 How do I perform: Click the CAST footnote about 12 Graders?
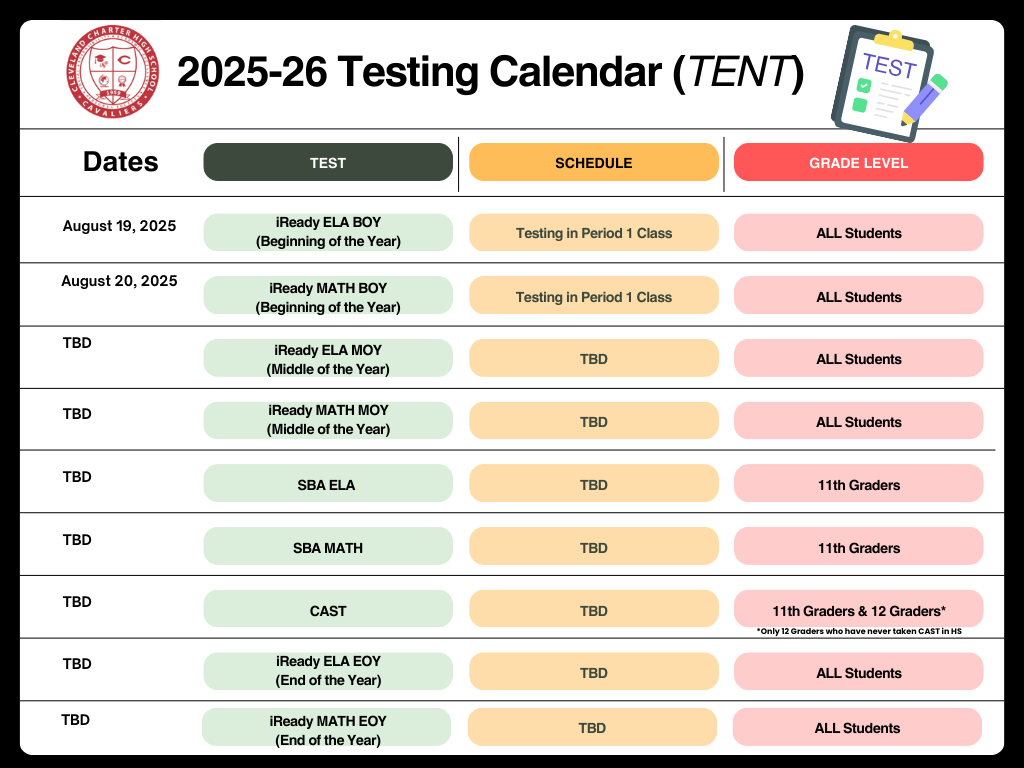click(858, 632)
